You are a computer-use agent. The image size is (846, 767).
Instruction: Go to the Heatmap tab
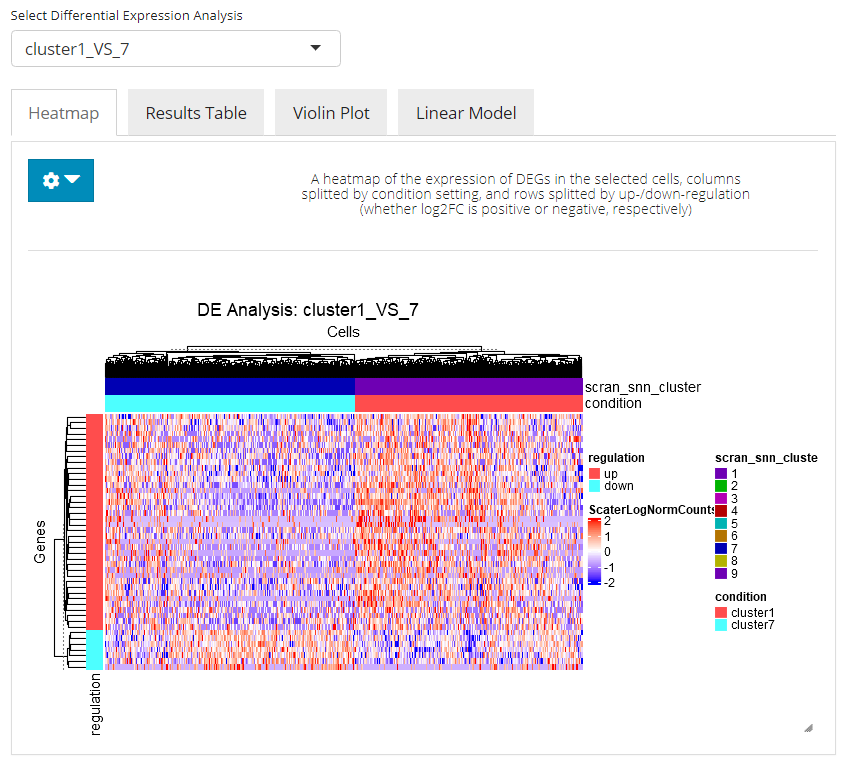pos(64,113)
